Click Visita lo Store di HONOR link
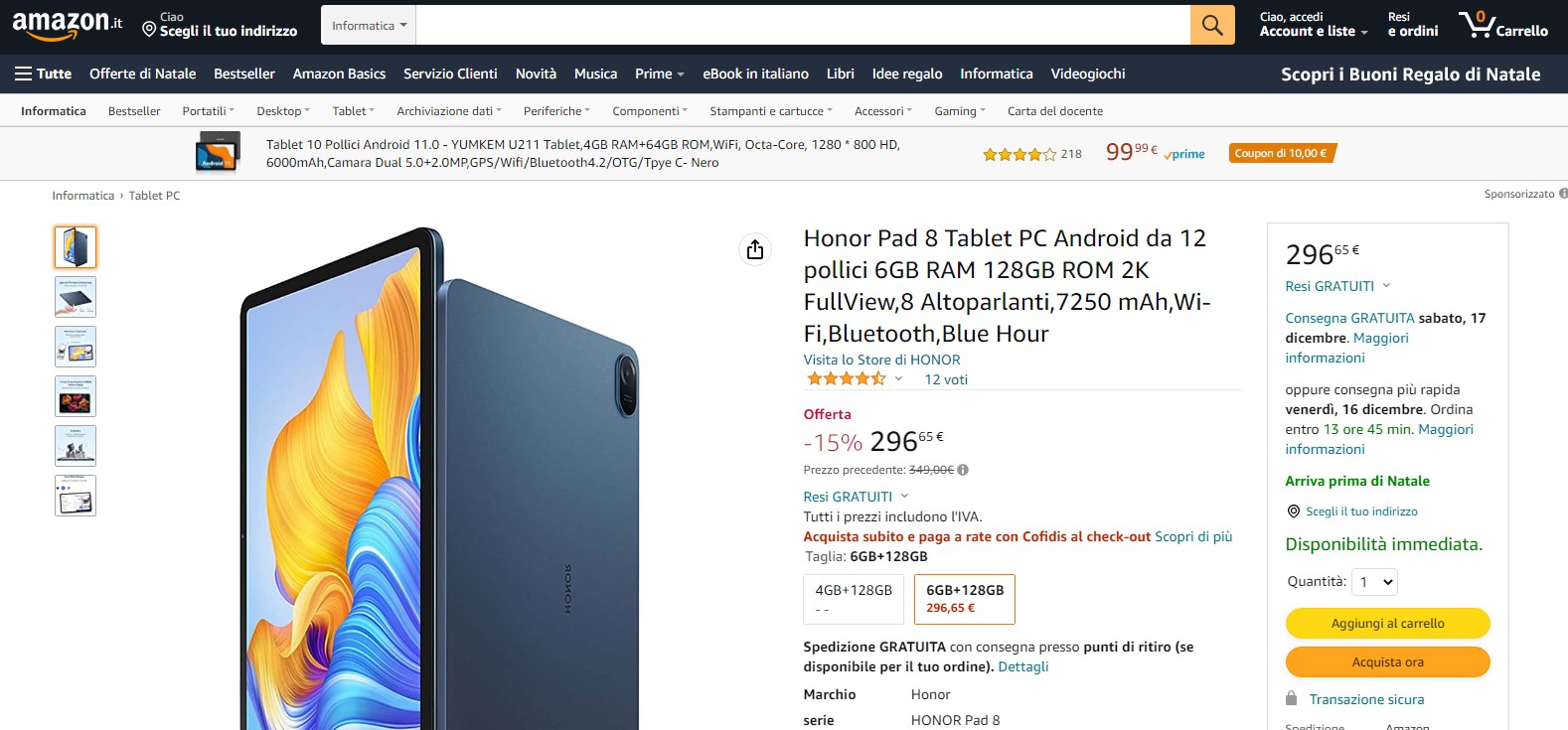 coord(881,360)
